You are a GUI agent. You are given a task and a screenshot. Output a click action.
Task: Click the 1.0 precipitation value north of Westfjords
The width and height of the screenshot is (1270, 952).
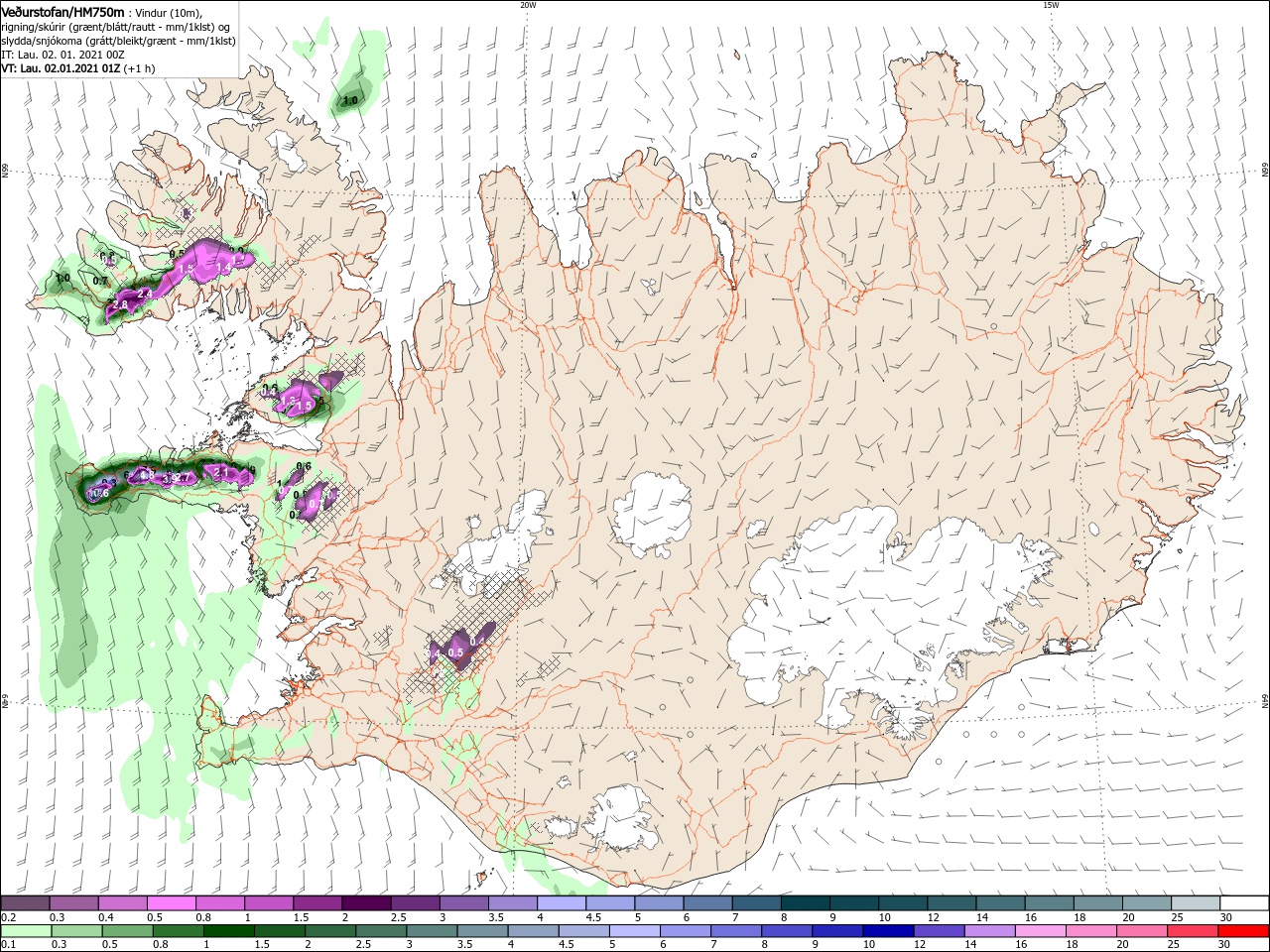[350, 101]
